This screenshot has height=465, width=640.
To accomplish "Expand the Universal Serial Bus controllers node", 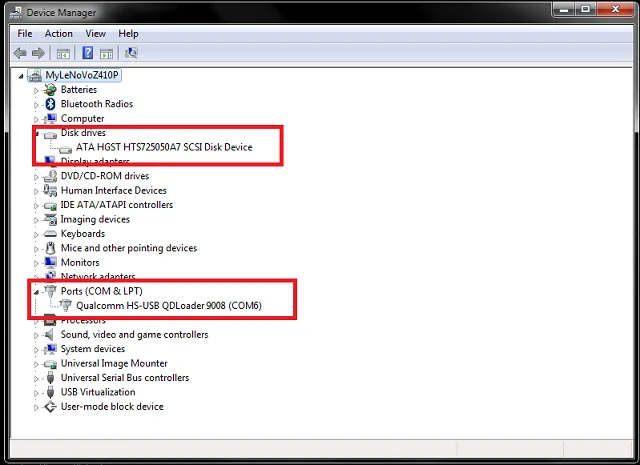I will [x=36, y=379].
